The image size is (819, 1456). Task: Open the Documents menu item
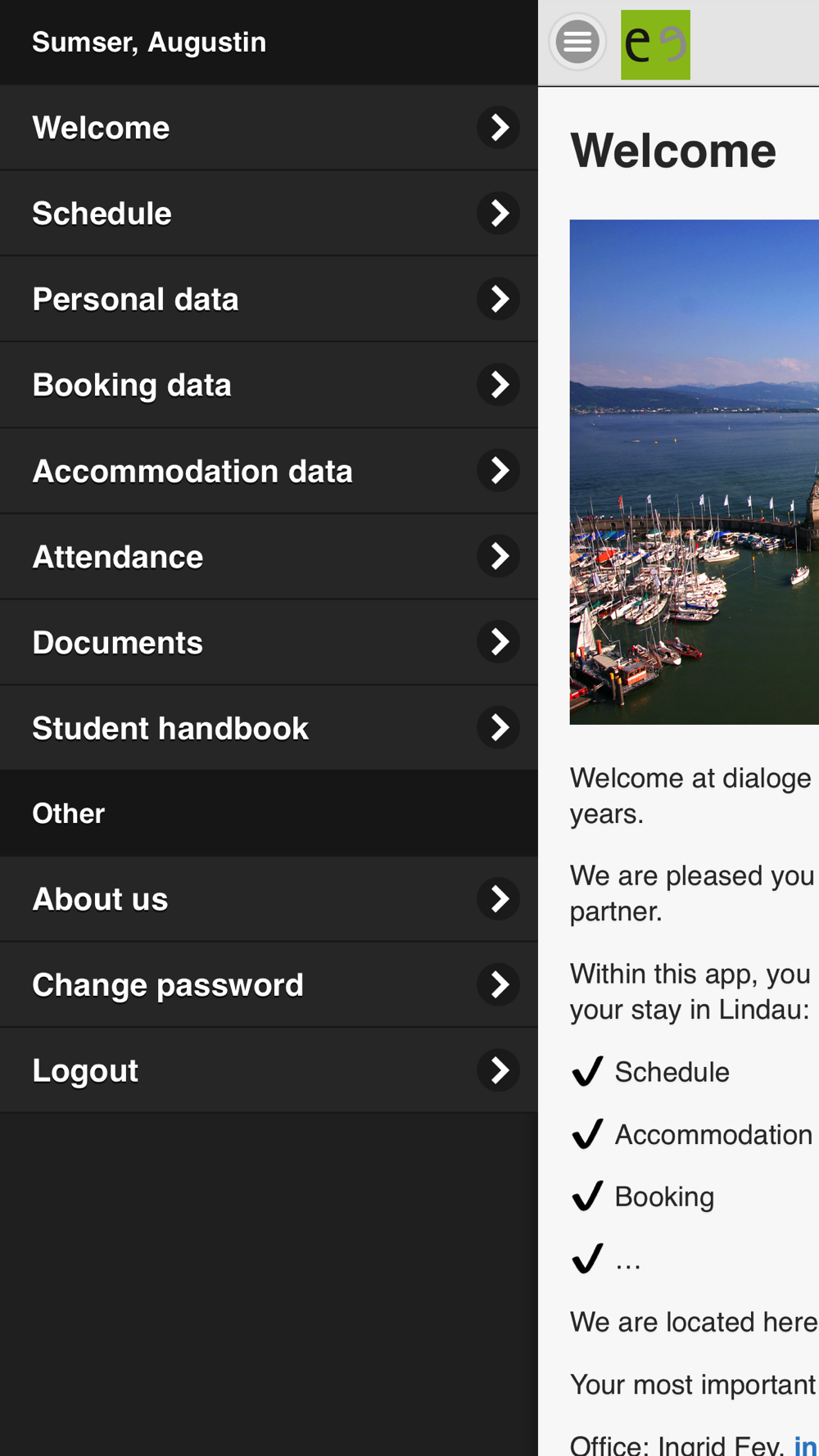click(x=269, y=643)
